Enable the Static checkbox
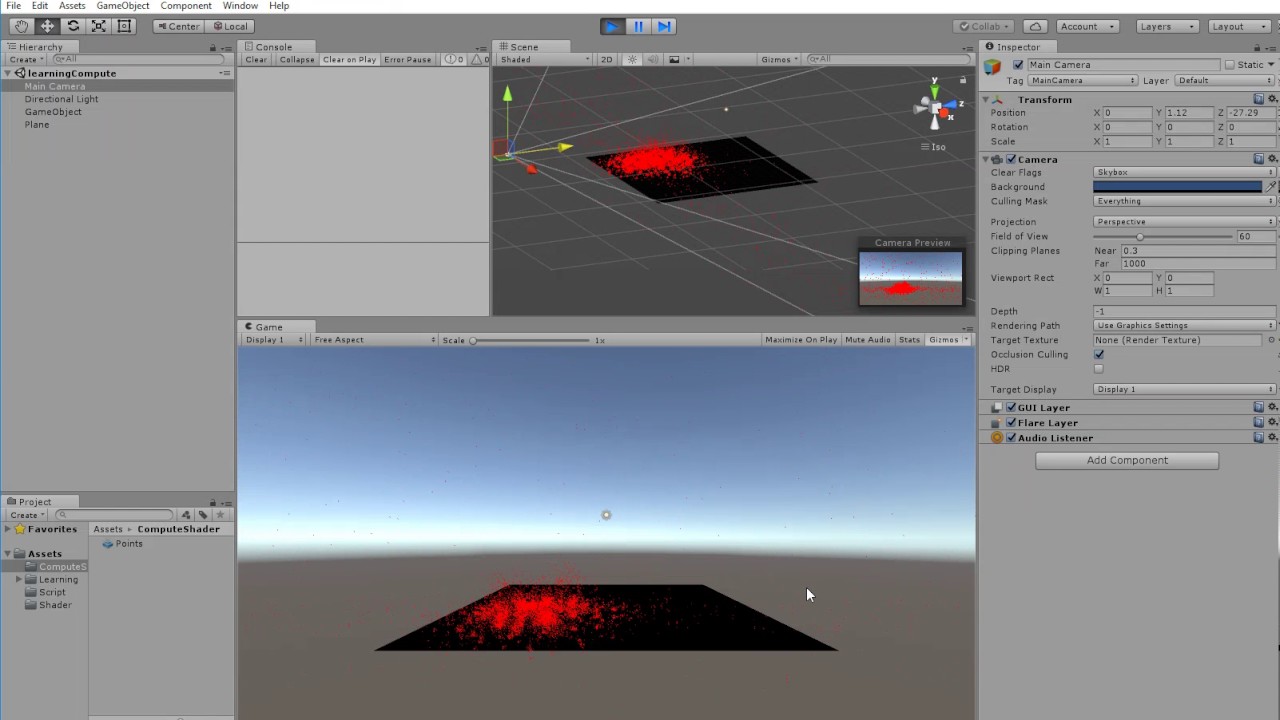The width and height of the screenshot is (1280, 720). (1230, 65)
